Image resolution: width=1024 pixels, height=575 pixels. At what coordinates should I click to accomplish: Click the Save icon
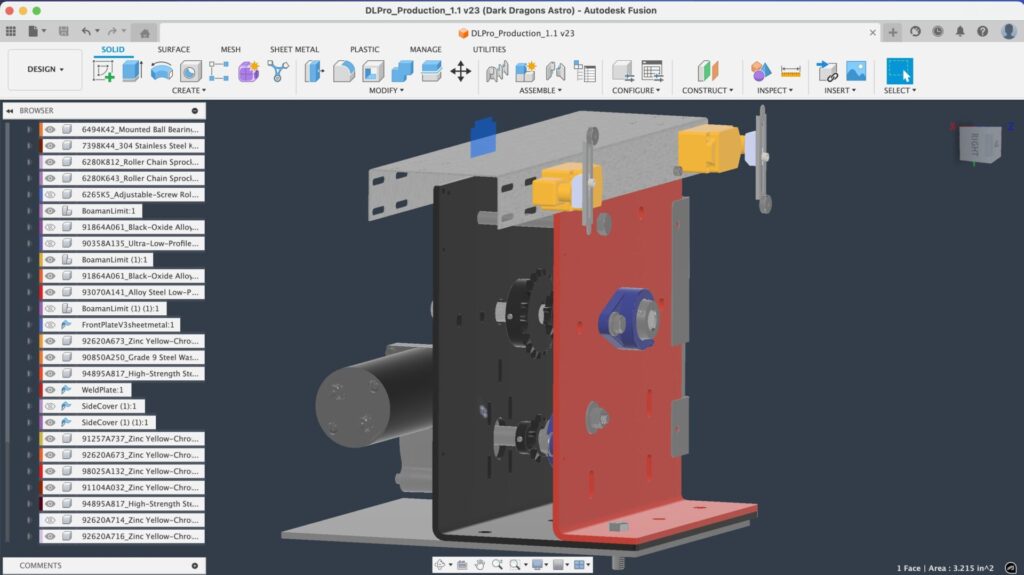tap(63, 31)
